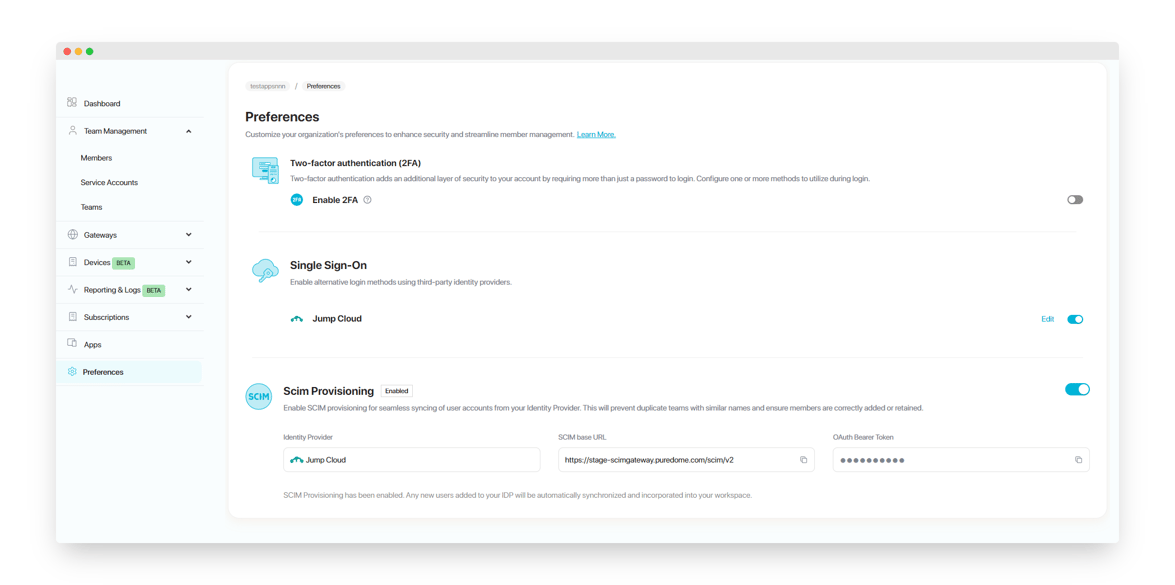This screenshot has width=1175, height=585.
Task: Select the Devices sidebar icon
Action: click(x=71, y=262)
